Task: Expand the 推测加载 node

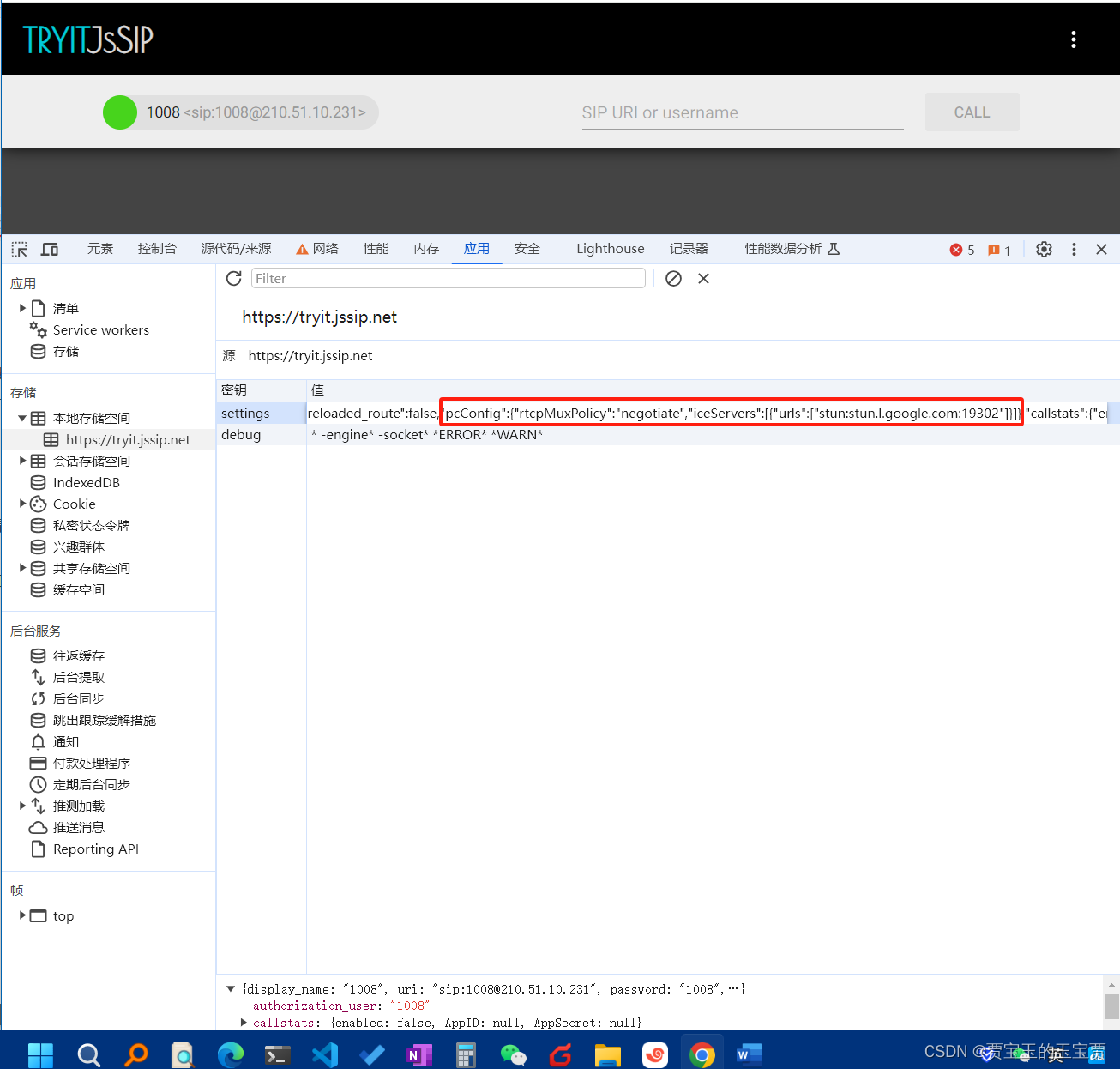Action: click(x=22, y=806)
